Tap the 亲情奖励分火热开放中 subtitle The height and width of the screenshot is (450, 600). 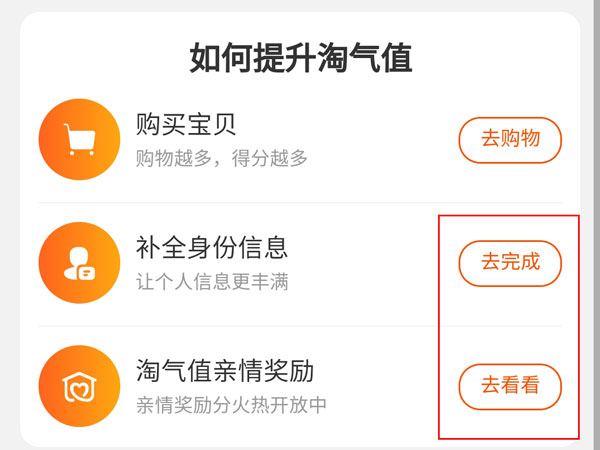[x=231, y=406]
